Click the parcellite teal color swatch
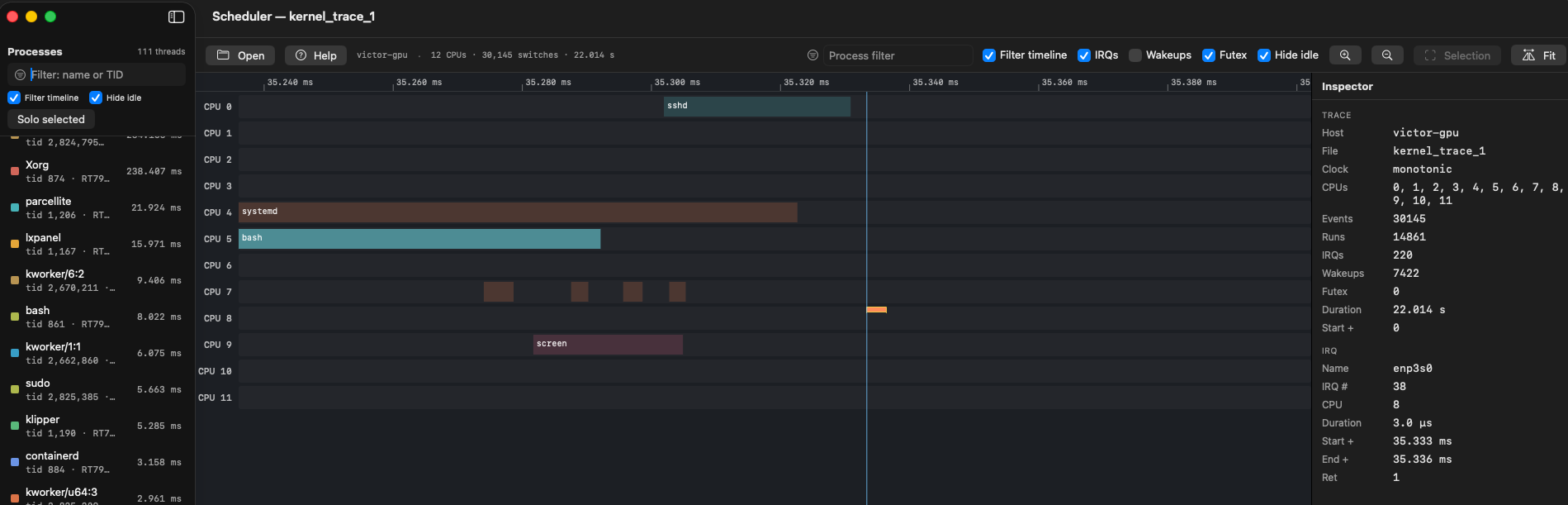1568x505 pixels. (15, 207)
